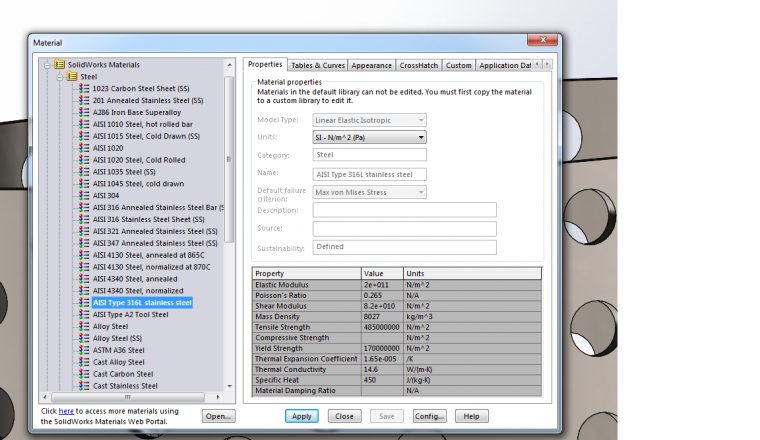Click the icon beside AISI 347 Annealed Stainless Steel (SS)
Viewport: 760px width, 440px height.
click(84, 243)
